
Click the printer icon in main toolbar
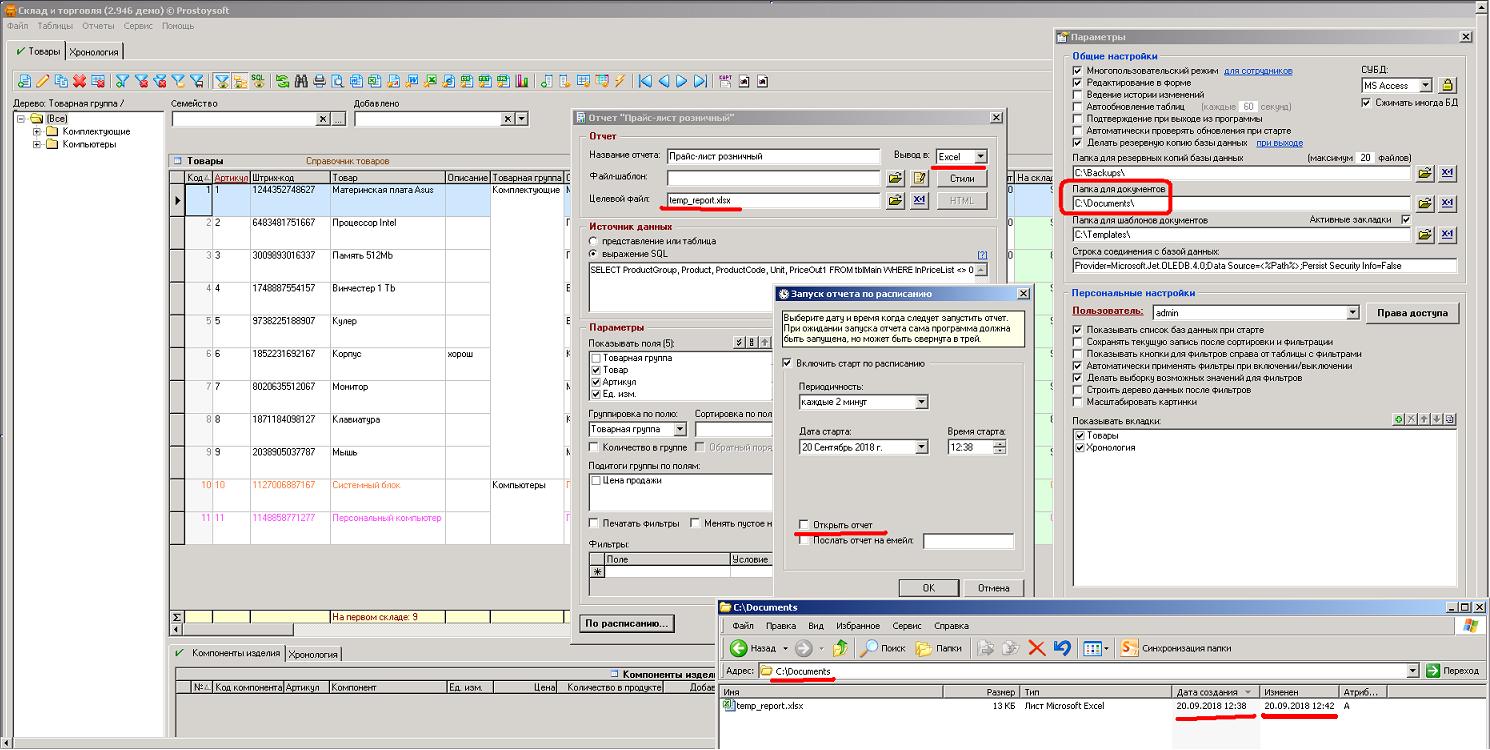pos(320,81)
